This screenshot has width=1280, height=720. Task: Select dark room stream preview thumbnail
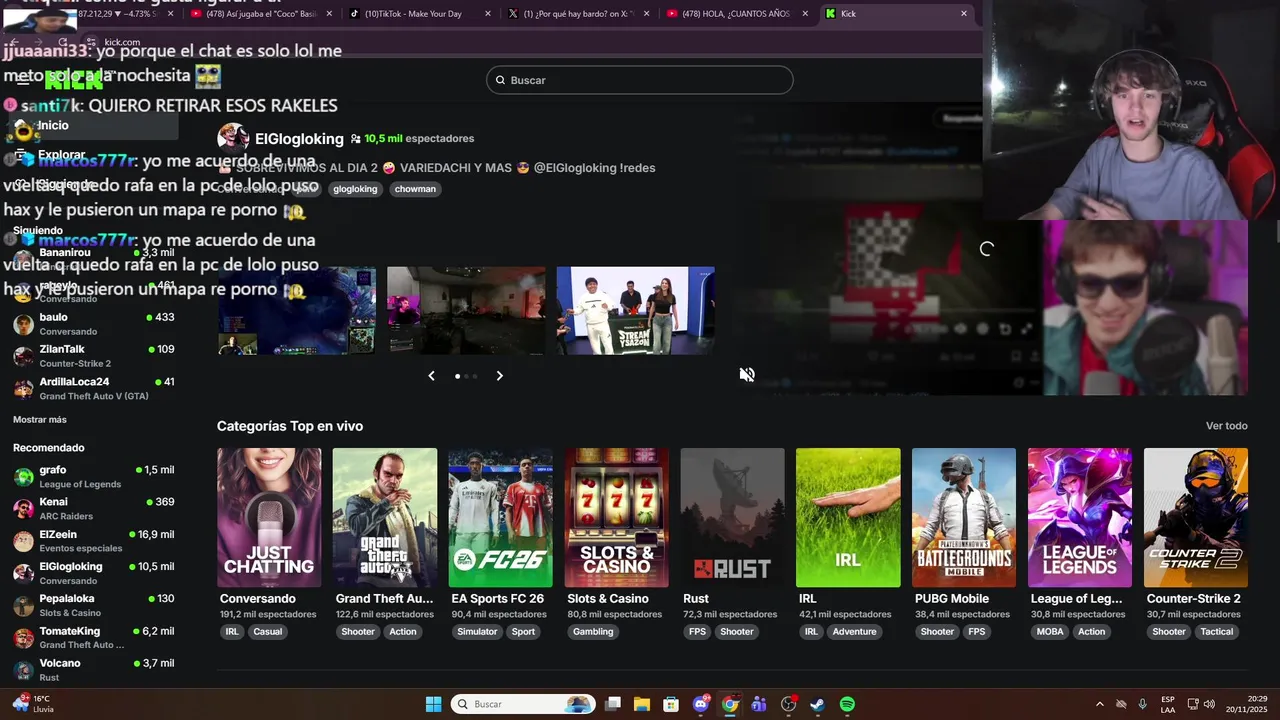coord(466,310)
